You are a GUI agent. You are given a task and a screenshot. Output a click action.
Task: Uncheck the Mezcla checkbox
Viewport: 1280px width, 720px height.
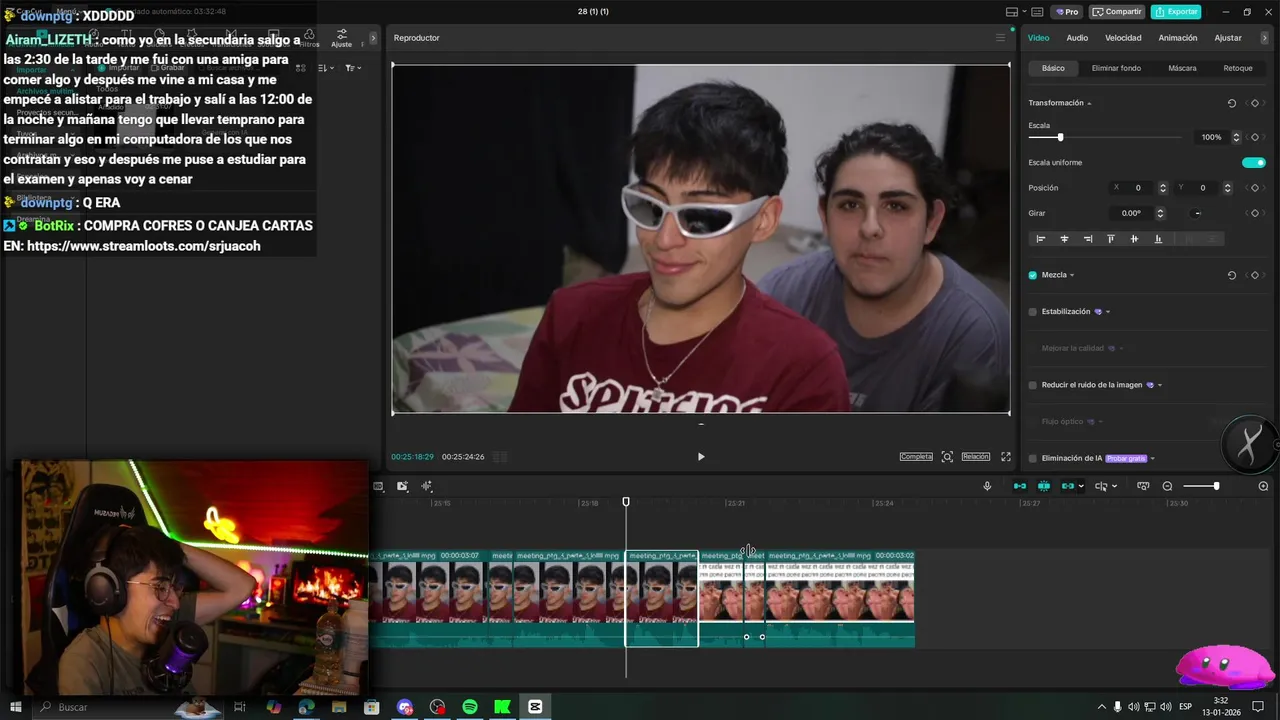(x=1033, y=275)
